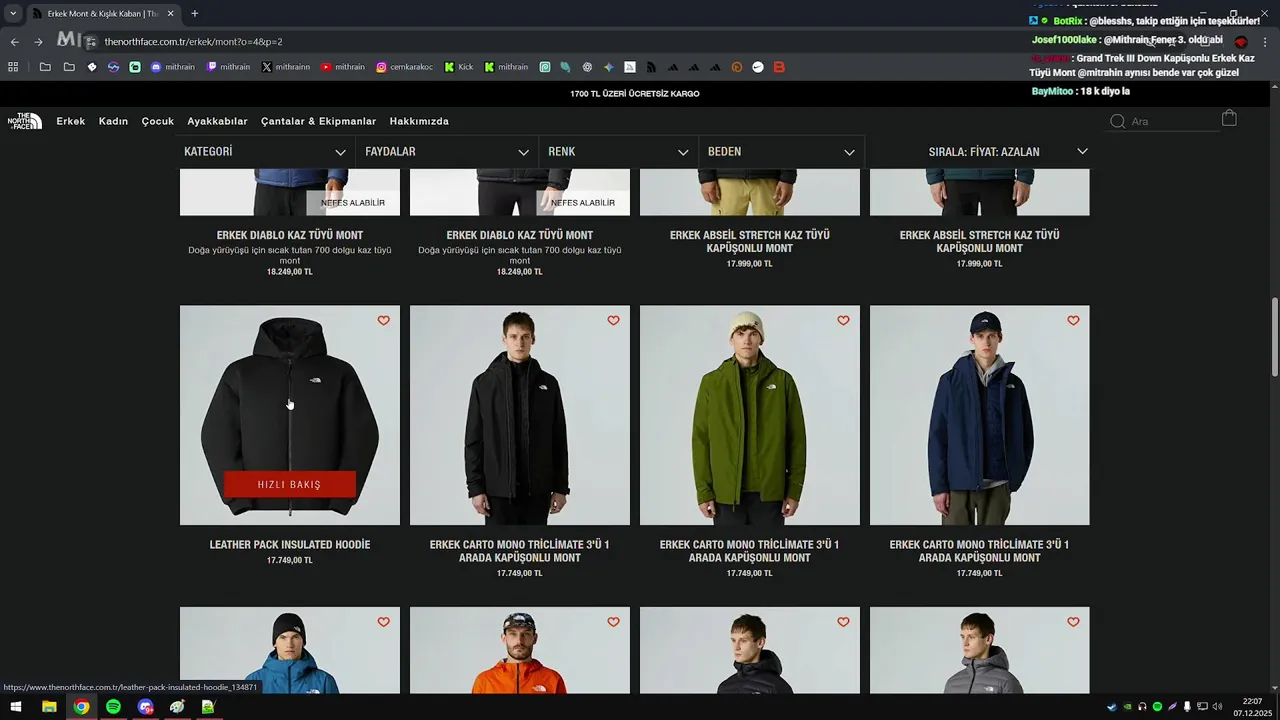Toggle heart on the green Carto Mono Triclimate jacket
The image size is (1280, 720).
[843, 321]
